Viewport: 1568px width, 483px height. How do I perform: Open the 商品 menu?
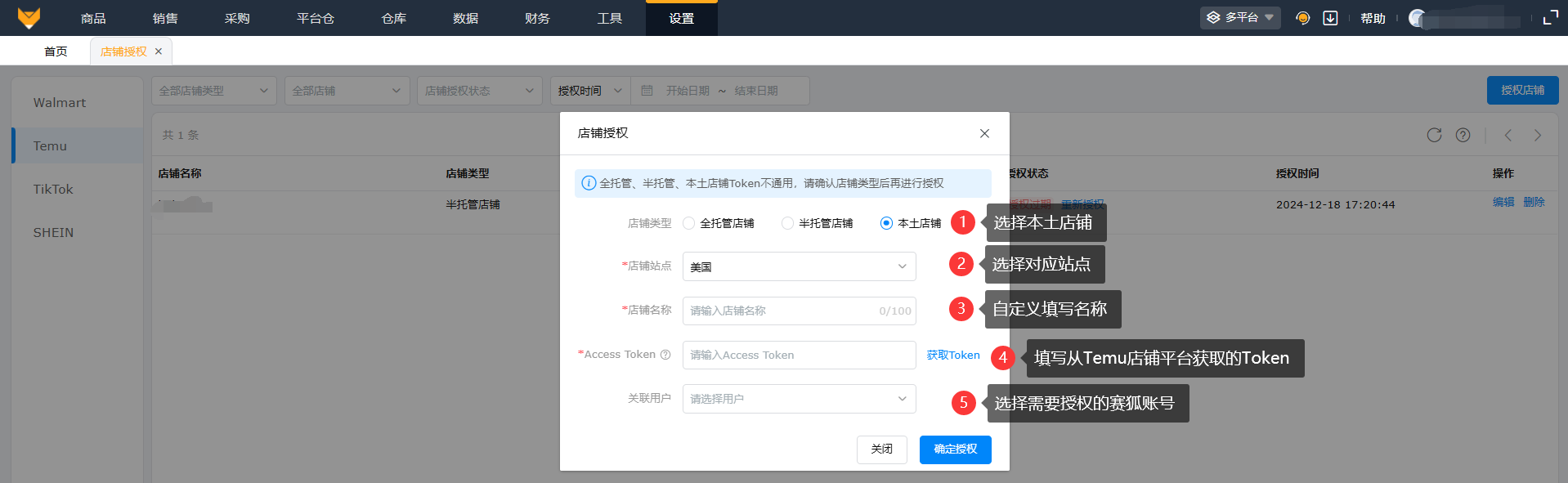tap(93, 18)
